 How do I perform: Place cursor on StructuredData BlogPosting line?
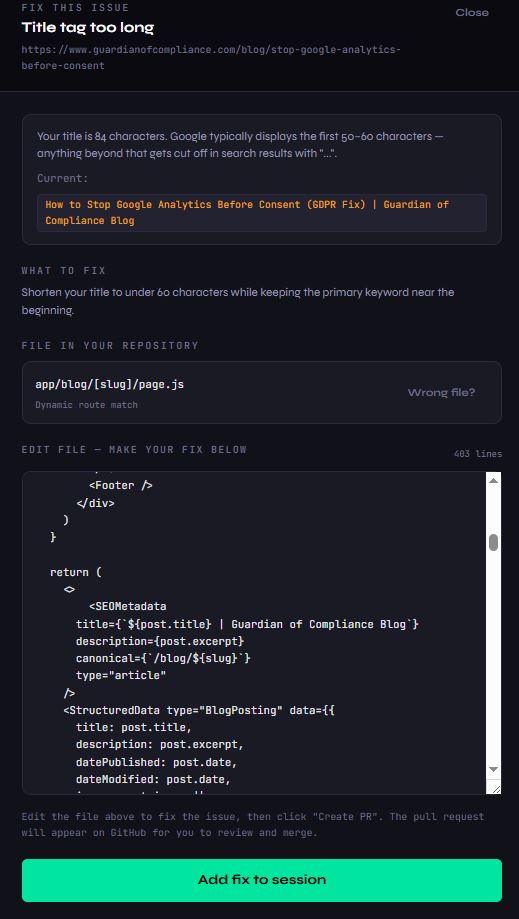pyautogui.click(x=199, y=710)
